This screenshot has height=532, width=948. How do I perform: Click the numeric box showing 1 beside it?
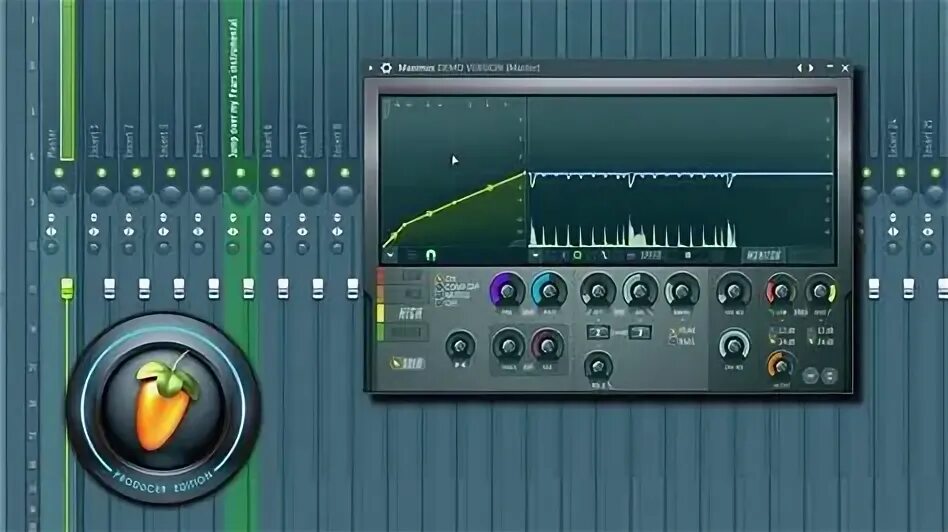click(639, 332)
